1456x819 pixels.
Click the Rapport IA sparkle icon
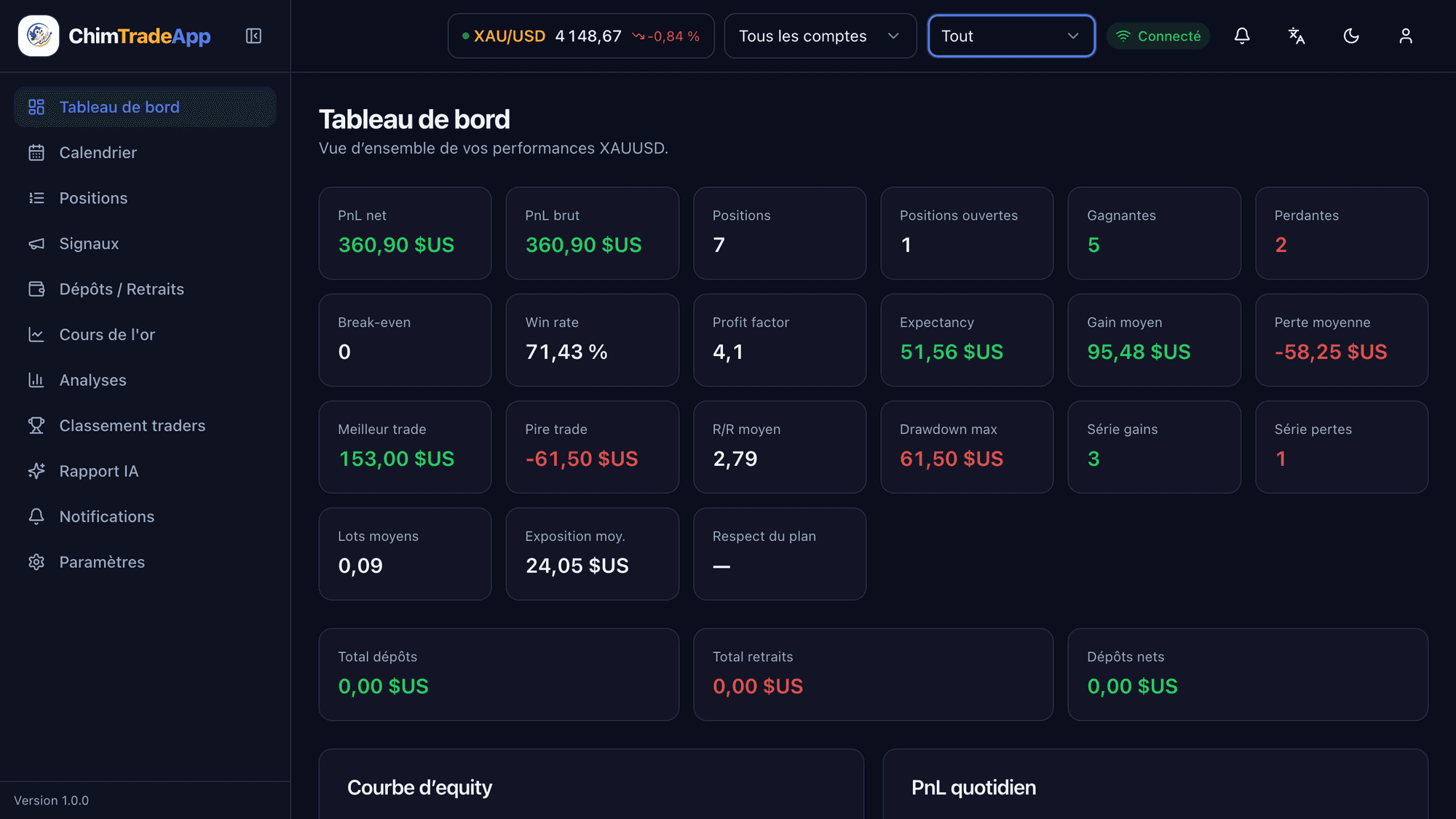[36, 471]
